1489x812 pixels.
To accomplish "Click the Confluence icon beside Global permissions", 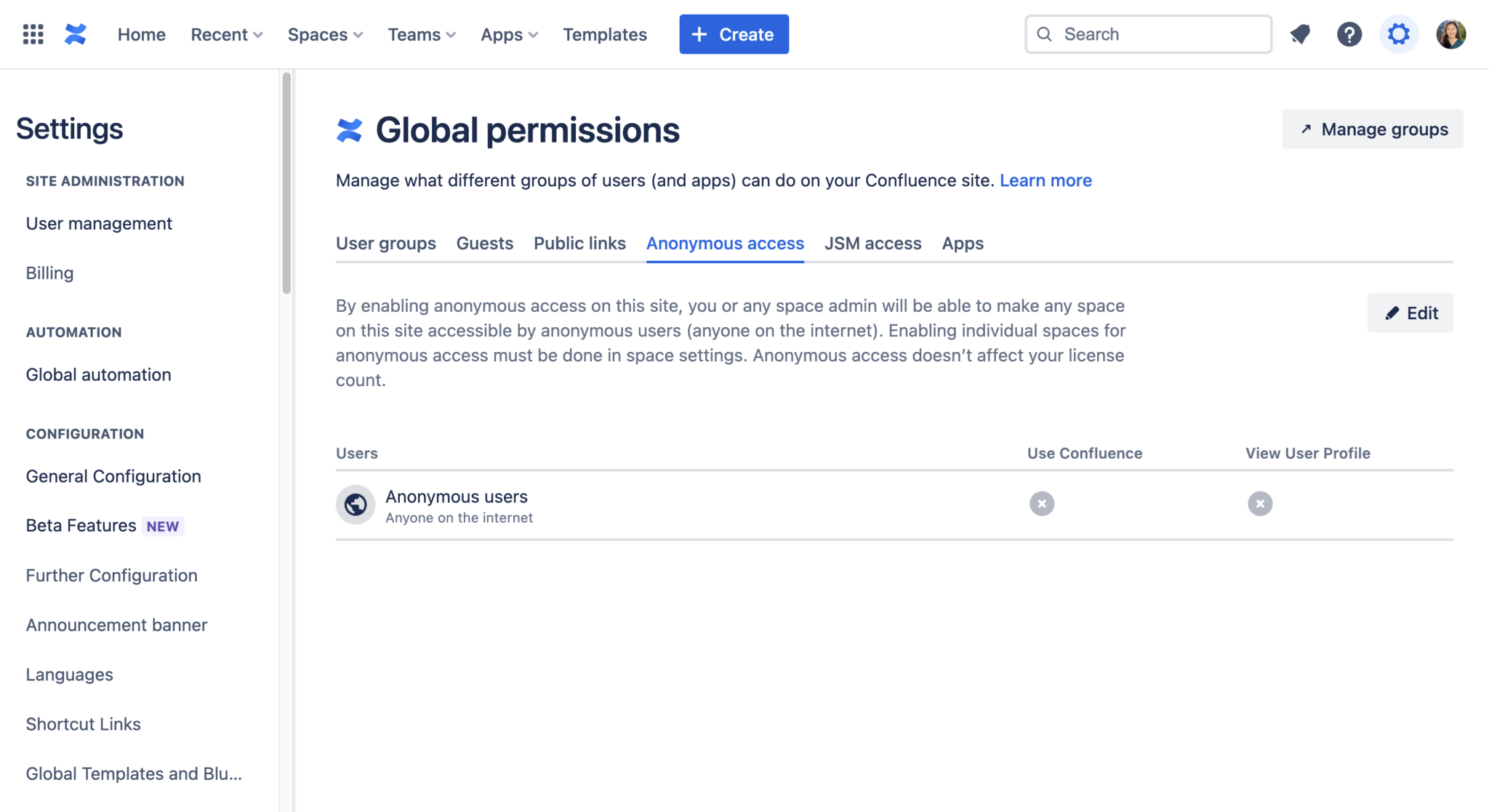I will point(350,130).
